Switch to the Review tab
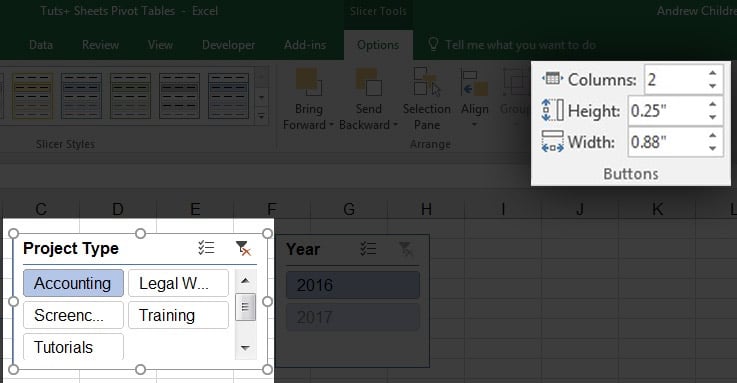Viewport: 737px width, 383px height. 100,45
